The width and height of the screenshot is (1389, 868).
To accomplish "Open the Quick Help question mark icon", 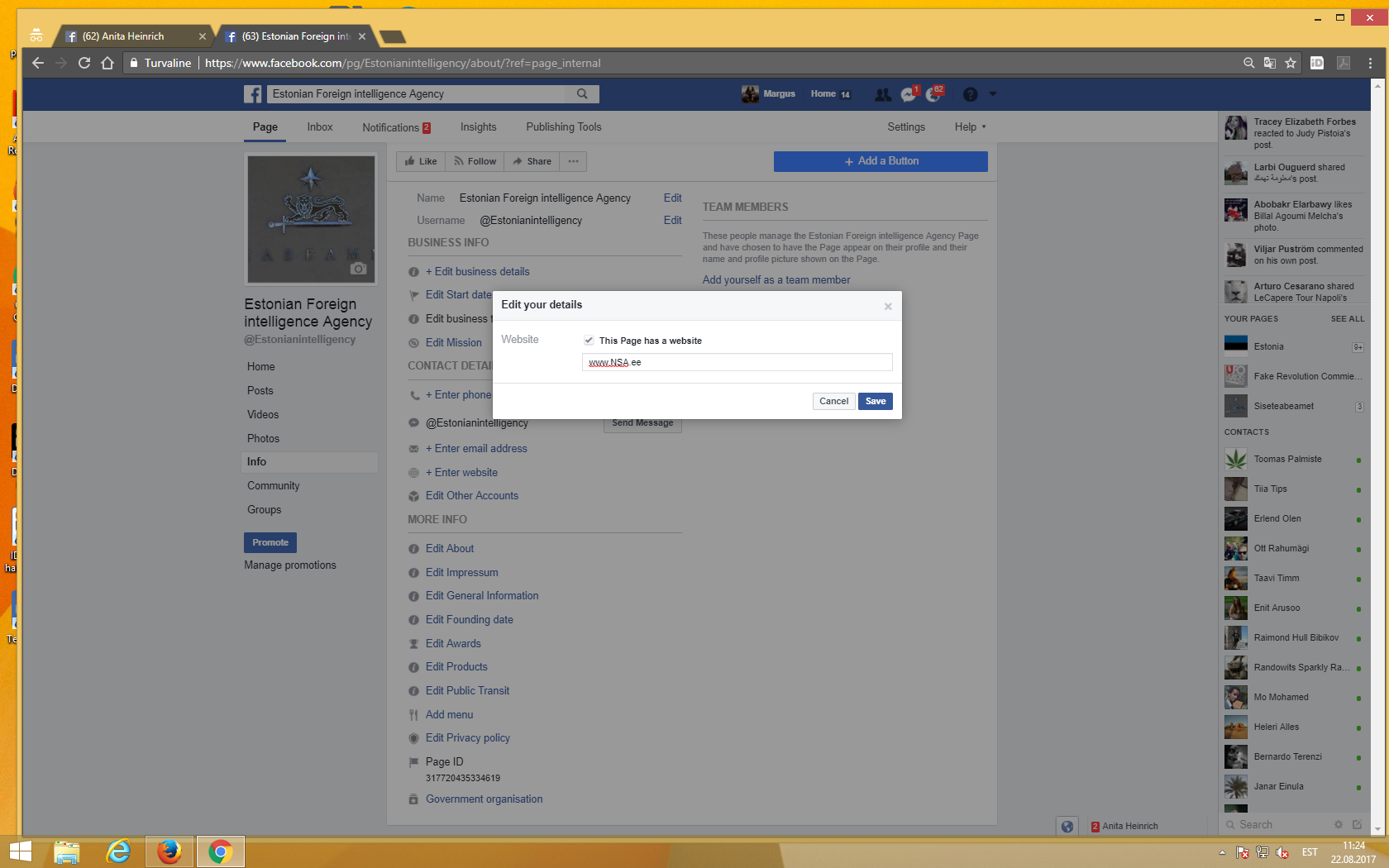I will (970, 94).
